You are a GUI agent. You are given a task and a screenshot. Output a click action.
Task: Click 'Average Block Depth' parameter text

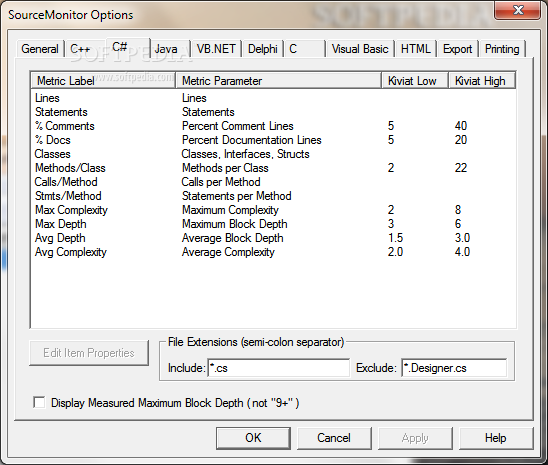click(232, 238)
